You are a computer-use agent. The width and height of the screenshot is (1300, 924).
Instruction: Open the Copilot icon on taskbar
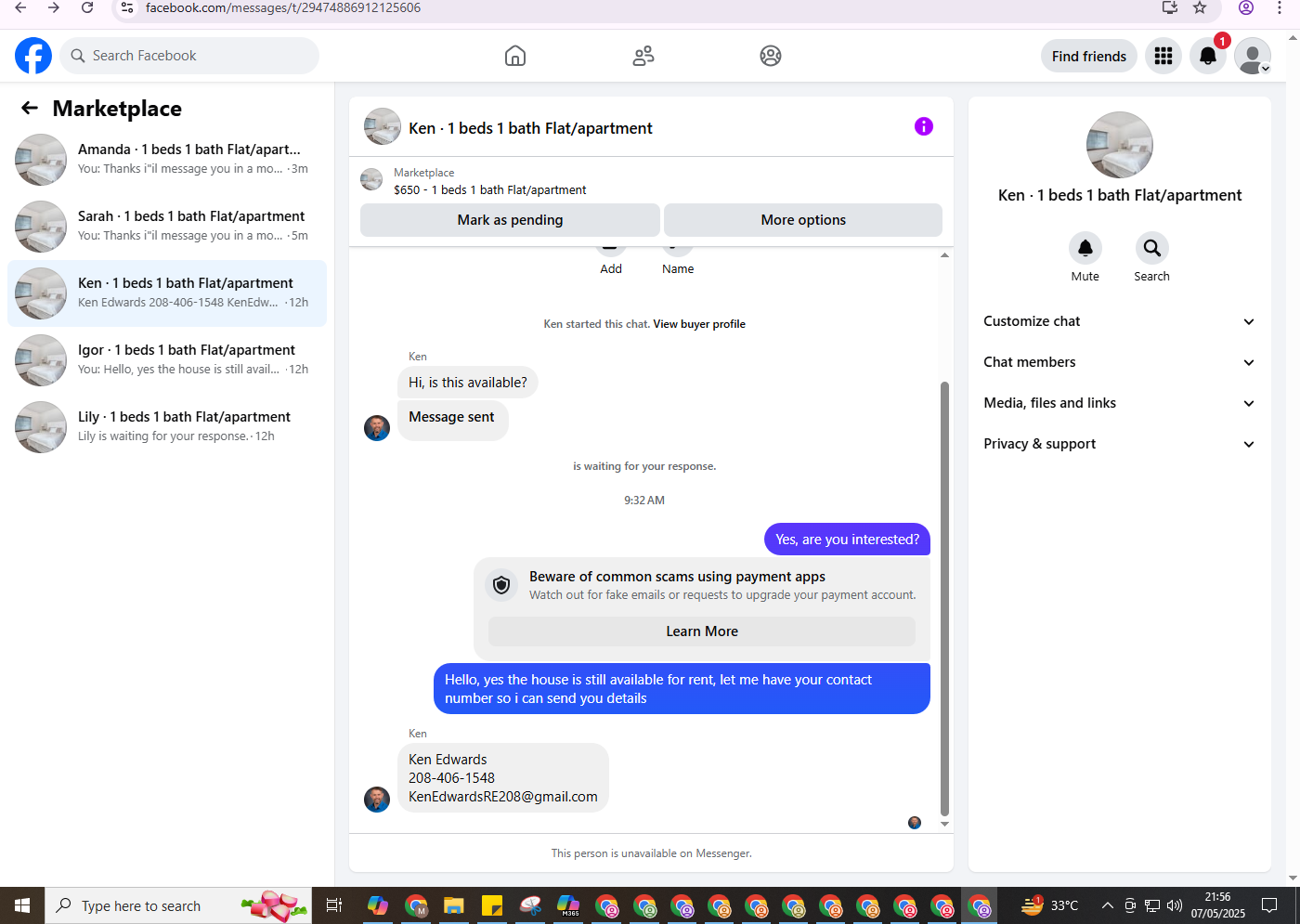(378, 905)
